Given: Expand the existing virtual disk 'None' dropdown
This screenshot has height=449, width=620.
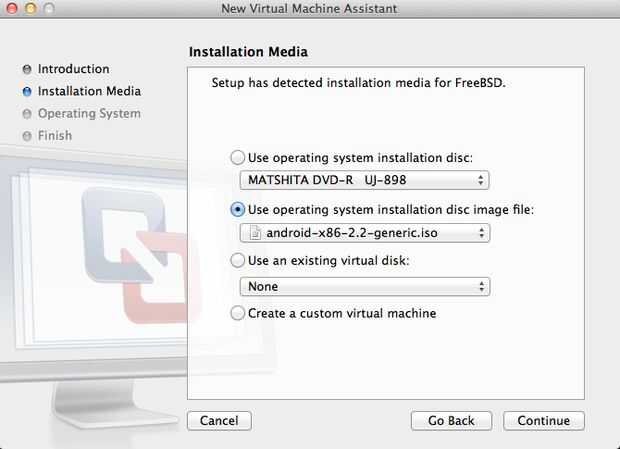Looking at the screenshot, I should tap(364, 286).
